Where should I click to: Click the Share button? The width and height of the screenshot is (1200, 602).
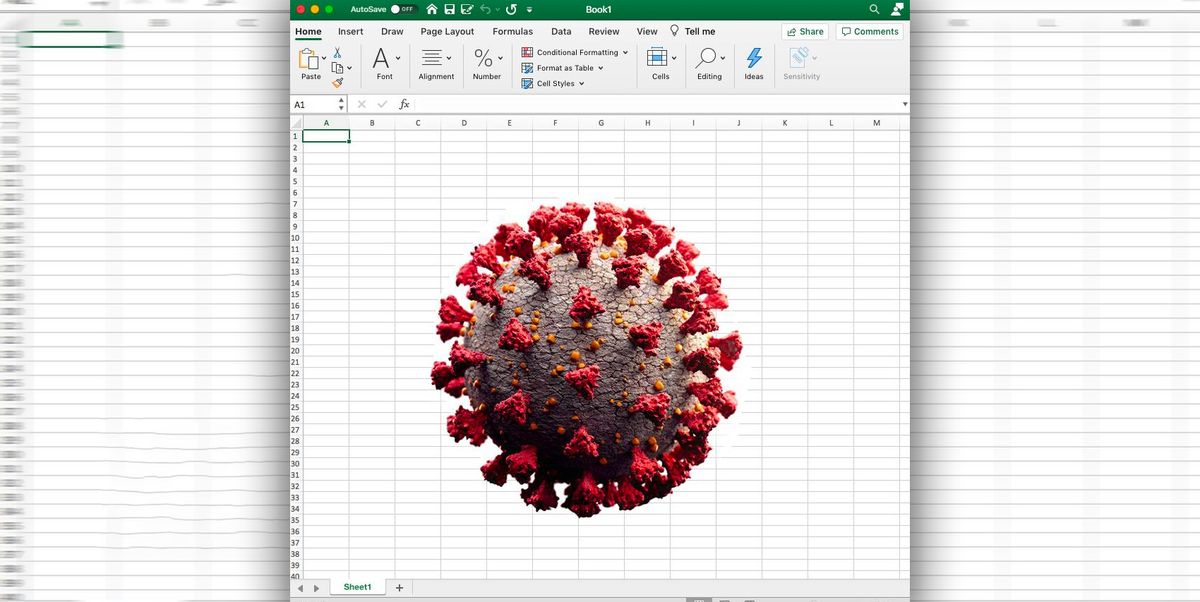tap(804, 31)
